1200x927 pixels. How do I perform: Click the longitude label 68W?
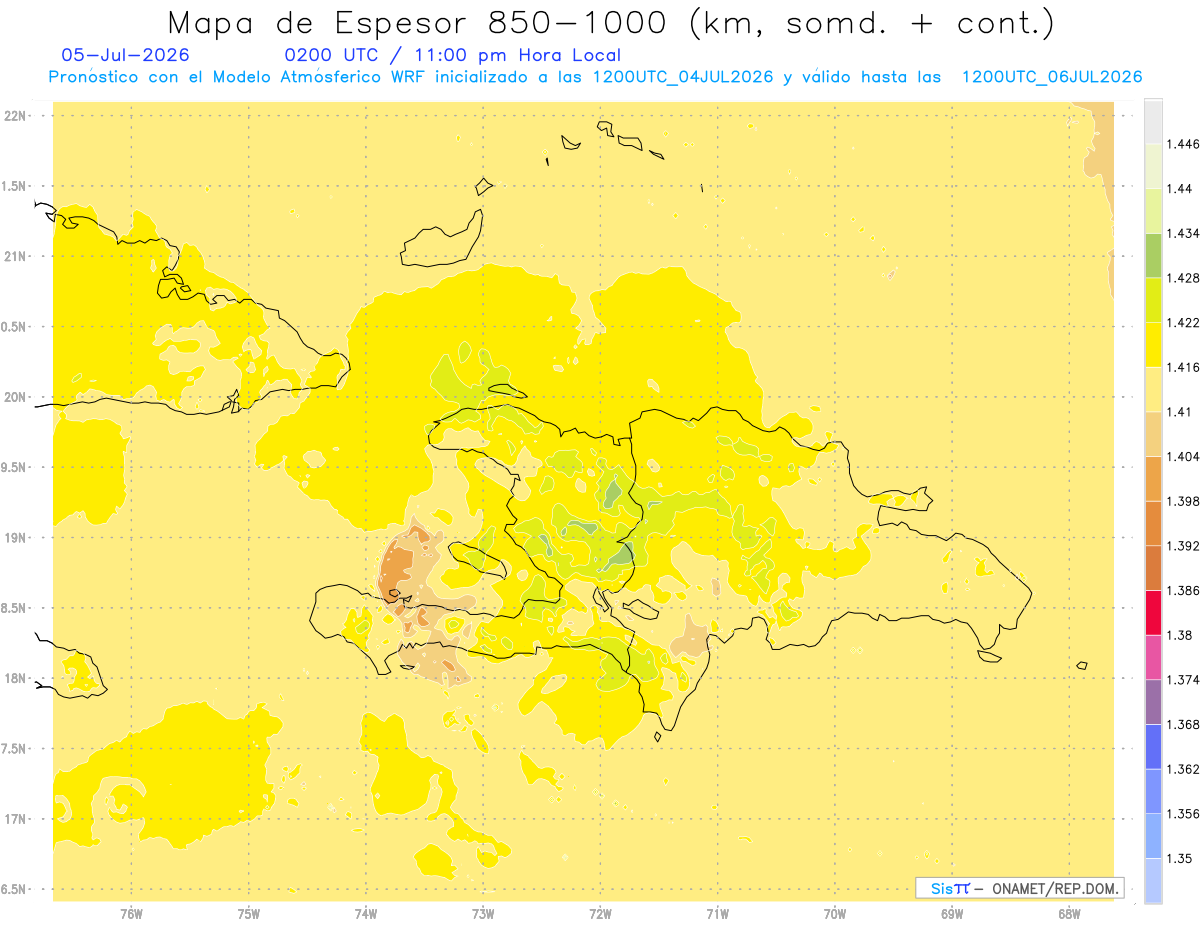point(1069,913)
